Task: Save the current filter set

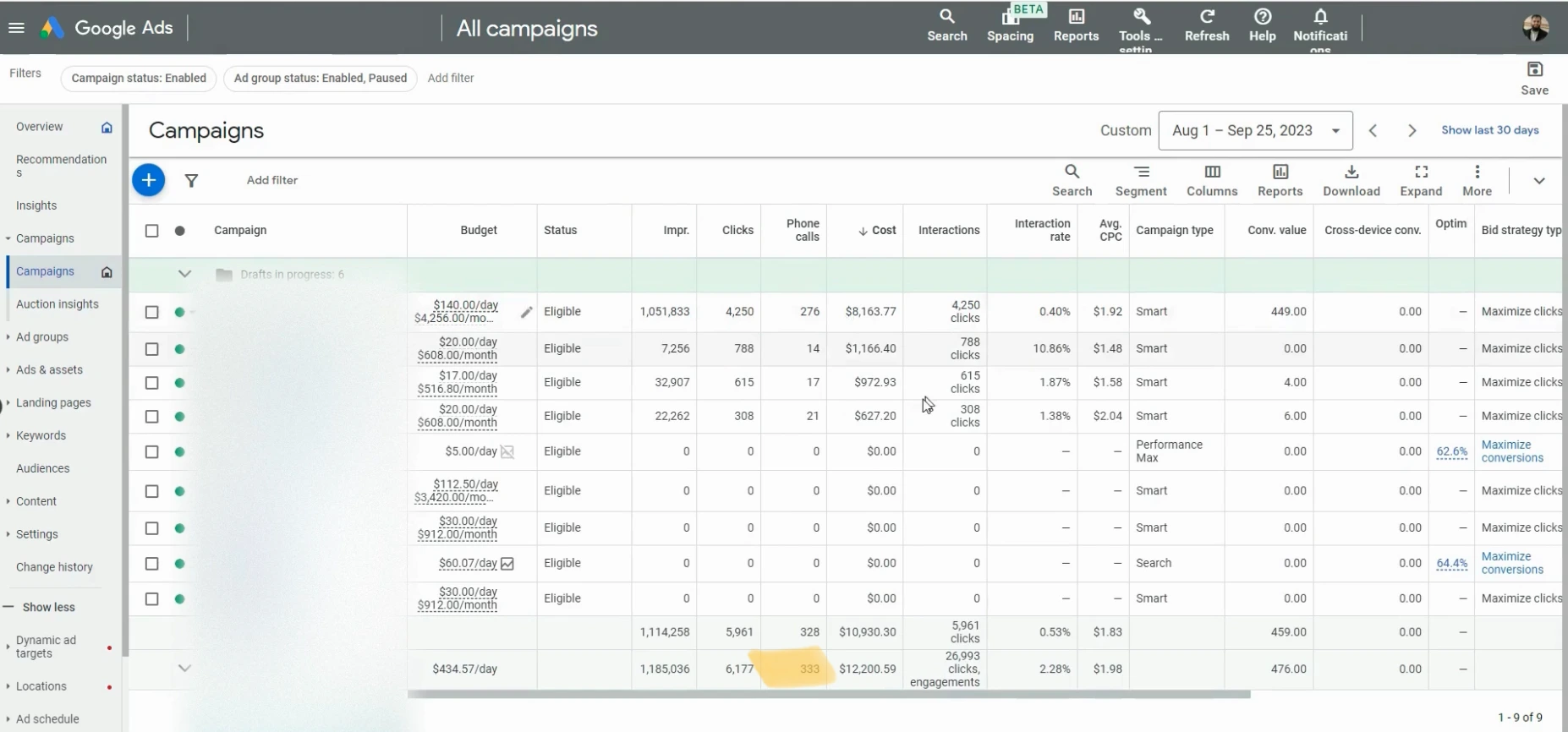Action: click(1534, 79)
